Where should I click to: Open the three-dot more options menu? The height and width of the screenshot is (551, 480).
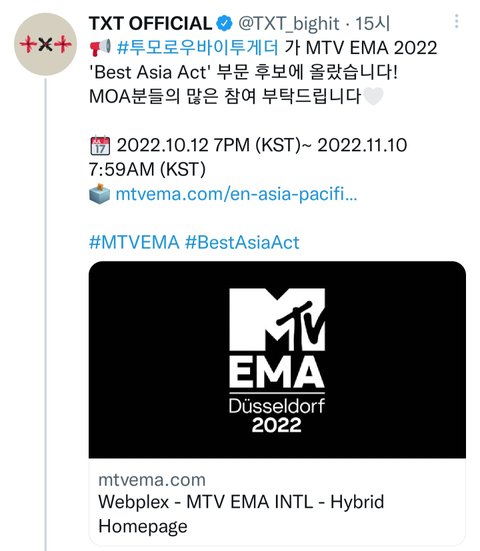coord(456,21)
